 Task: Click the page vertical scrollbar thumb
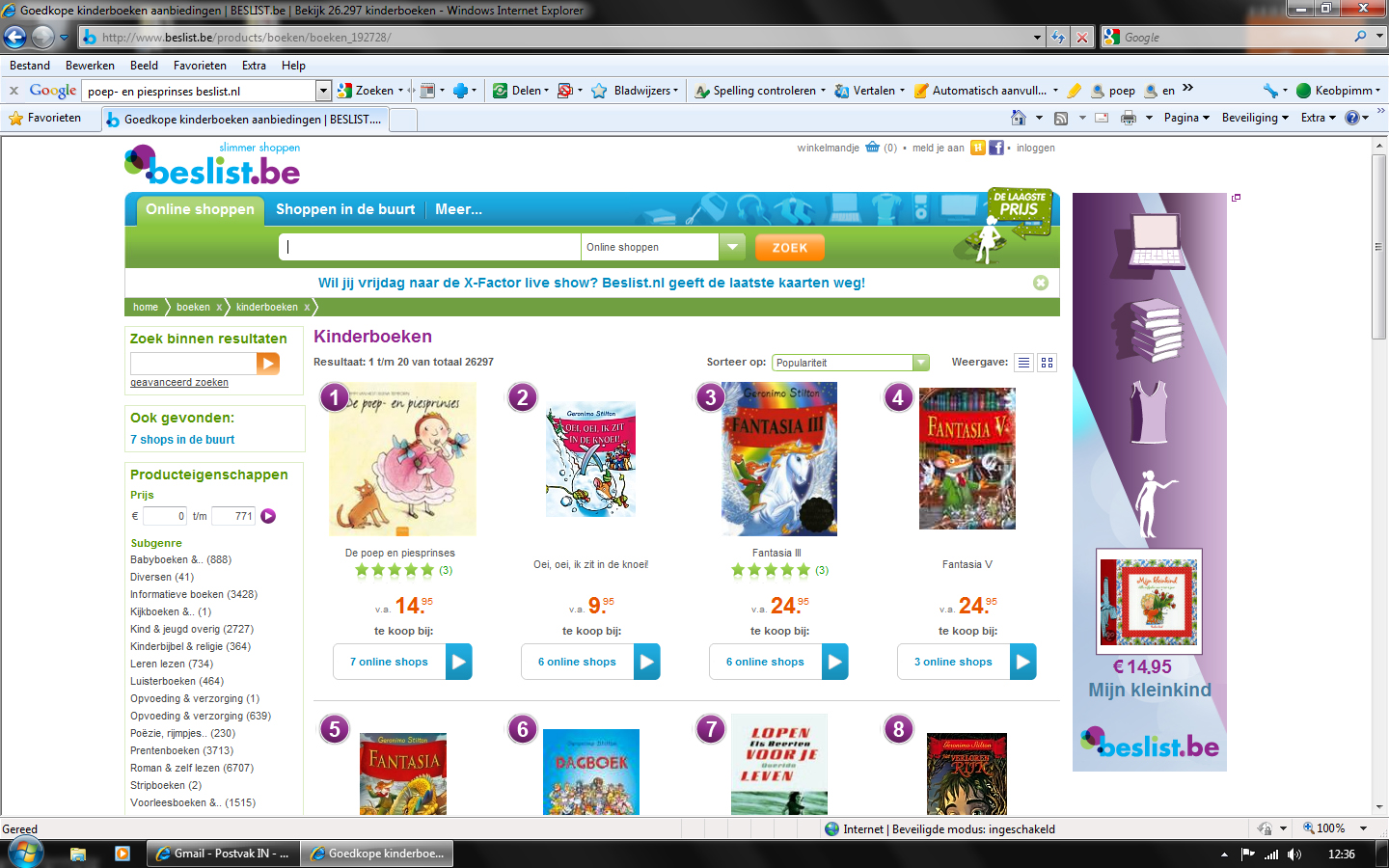point(1379,246)
